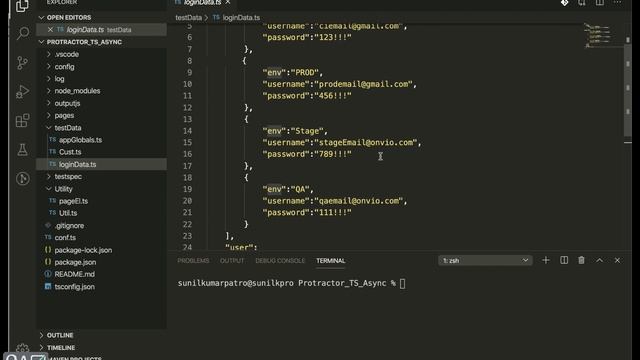Click the "PROD" env value on line 9
Image resolution: width=640 pixels, height=360 pixels.
coord(305,73)
